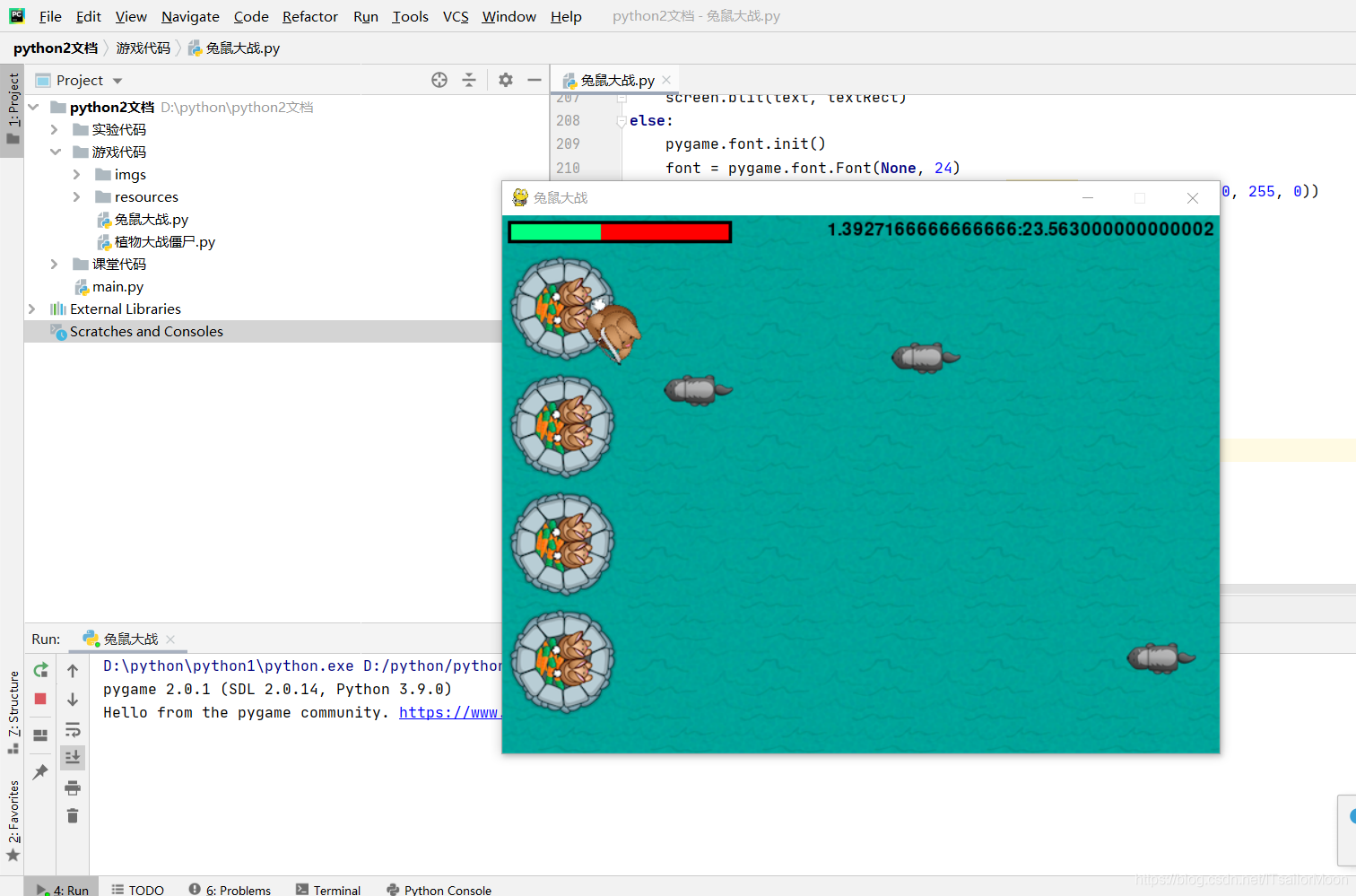Open the Edit menu

point(89,16)
